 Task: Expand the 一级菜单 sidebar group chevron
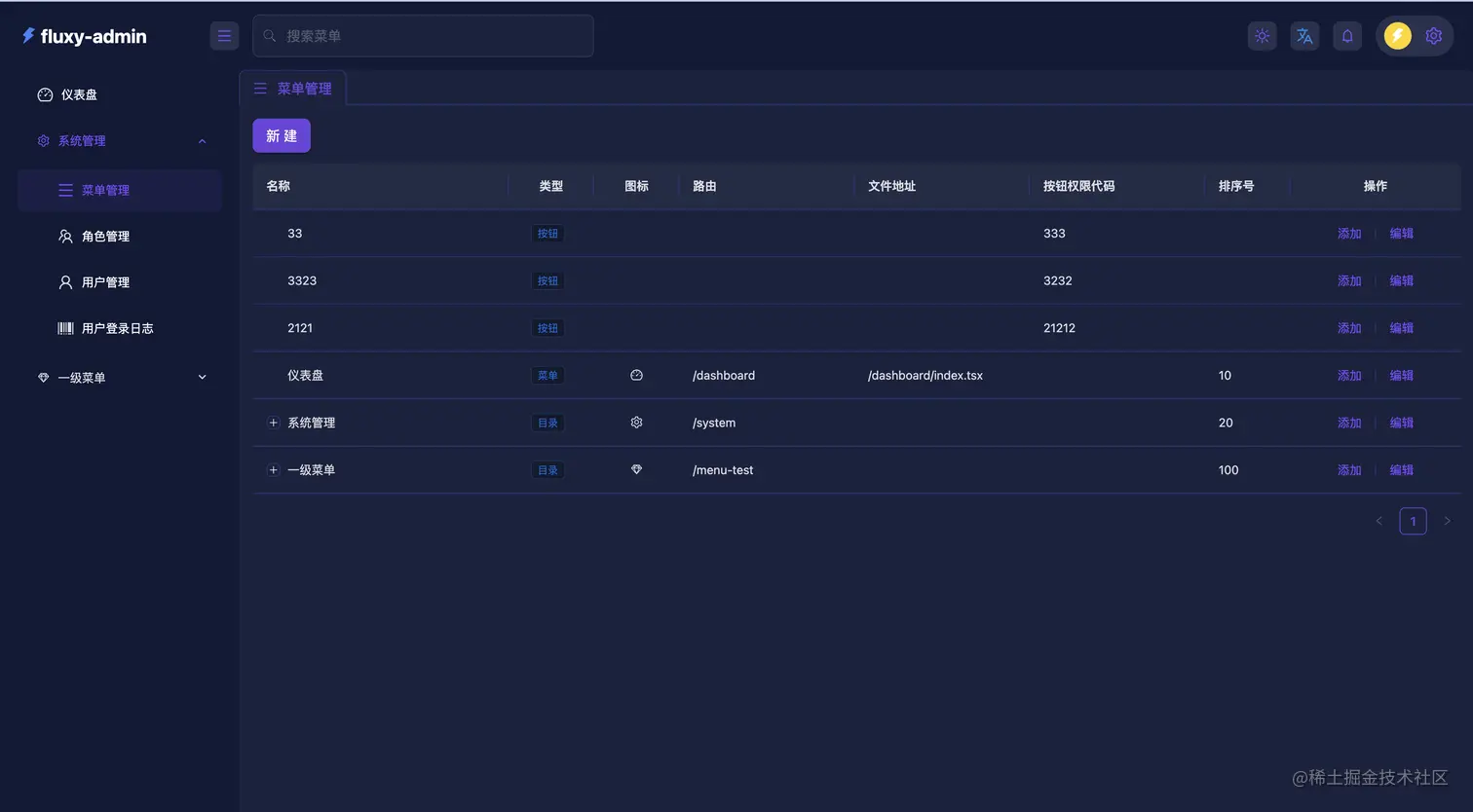tap(203, 378)
